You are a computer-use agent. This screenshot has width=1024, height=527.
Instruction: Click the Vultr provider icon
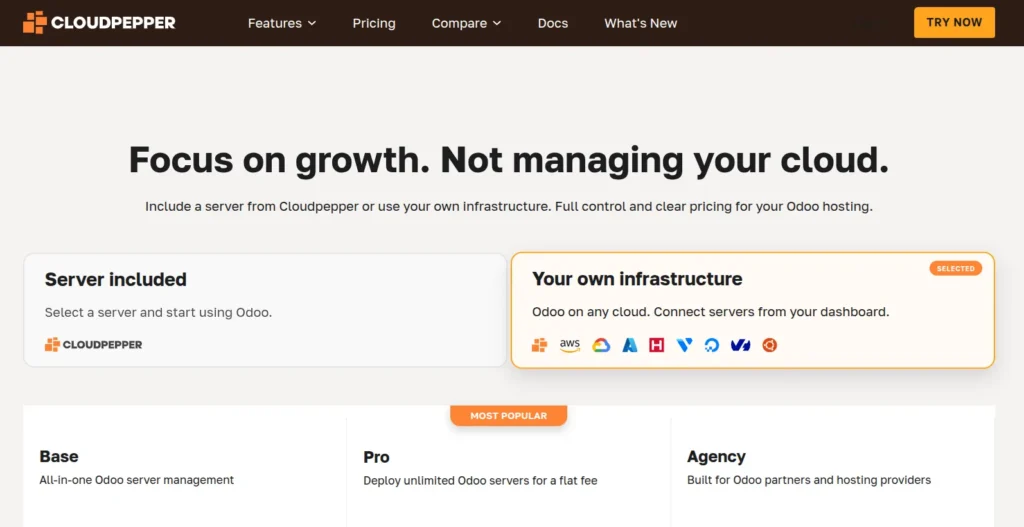pyautogui.click(x=684, y=345)
